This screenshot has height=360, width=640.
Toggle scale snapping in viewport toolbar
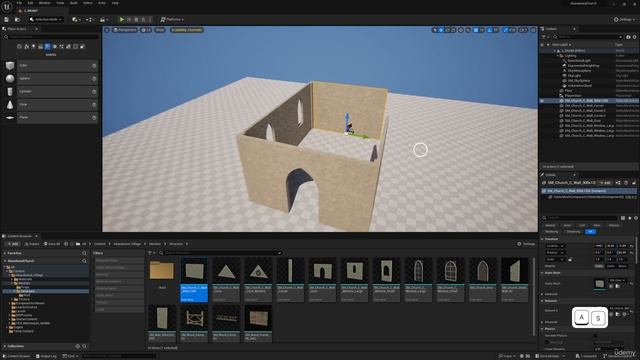(506, 30)
